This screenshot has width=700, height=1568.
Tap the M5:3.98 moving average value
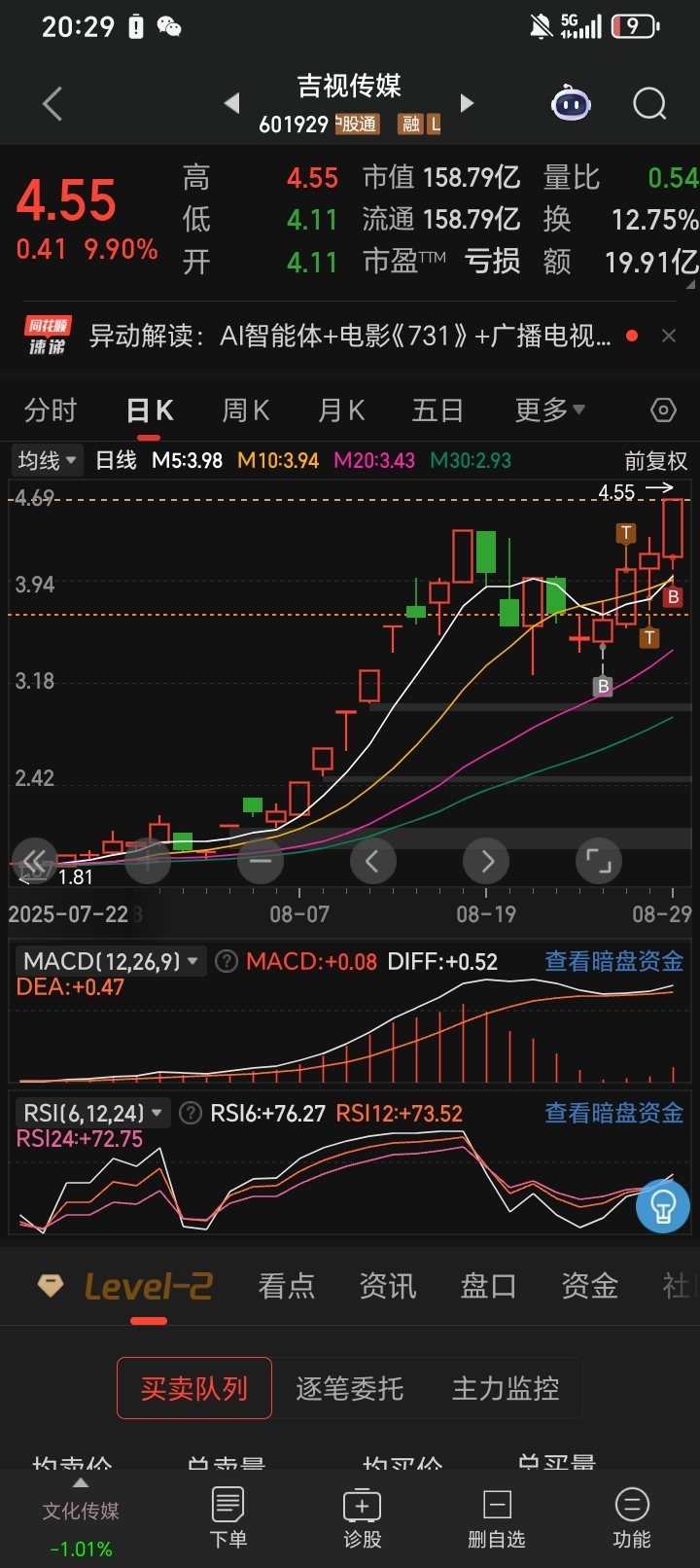click(188, 460)
